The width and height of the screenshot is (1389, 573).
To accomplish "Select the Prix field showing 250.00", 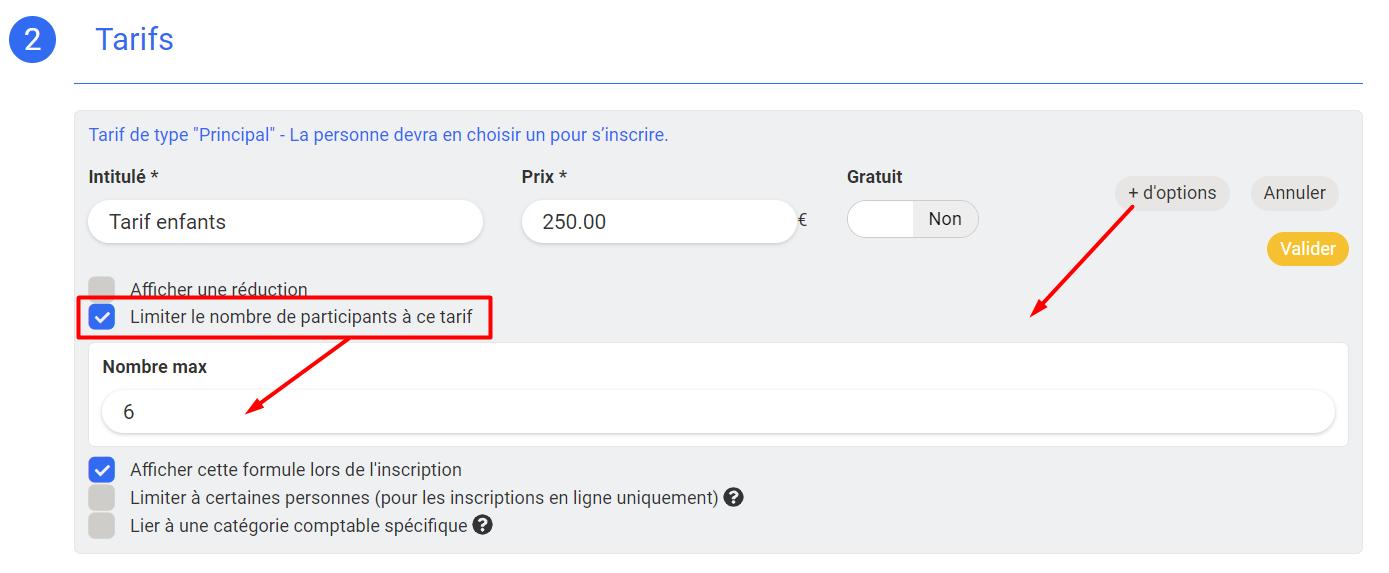I will (x=659, y=222).
